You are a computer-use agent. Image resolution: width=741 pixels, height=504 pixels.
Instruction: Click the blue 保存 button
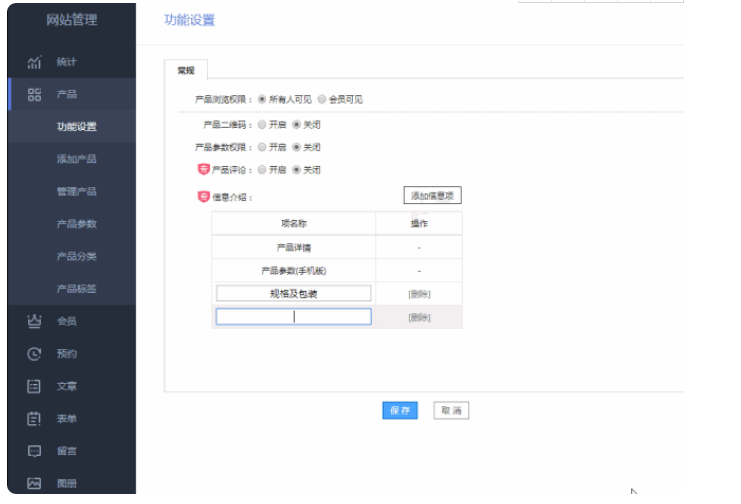pos(400,410)
